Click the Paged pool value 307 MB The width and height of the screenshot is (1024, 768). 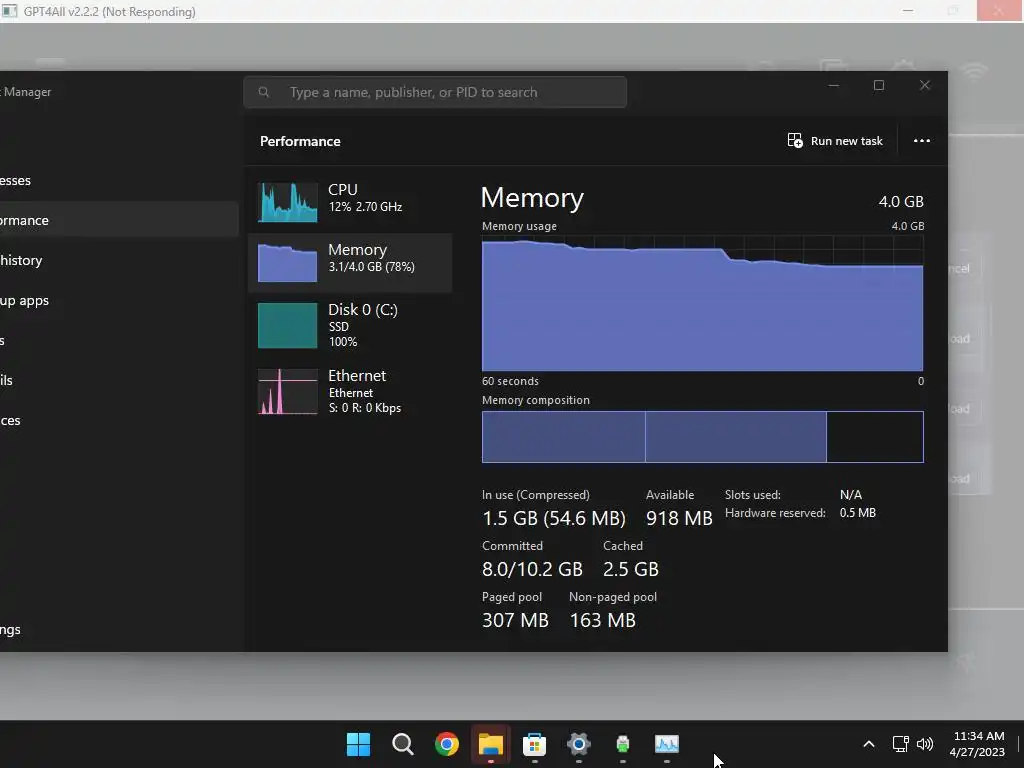pos(515,620)
